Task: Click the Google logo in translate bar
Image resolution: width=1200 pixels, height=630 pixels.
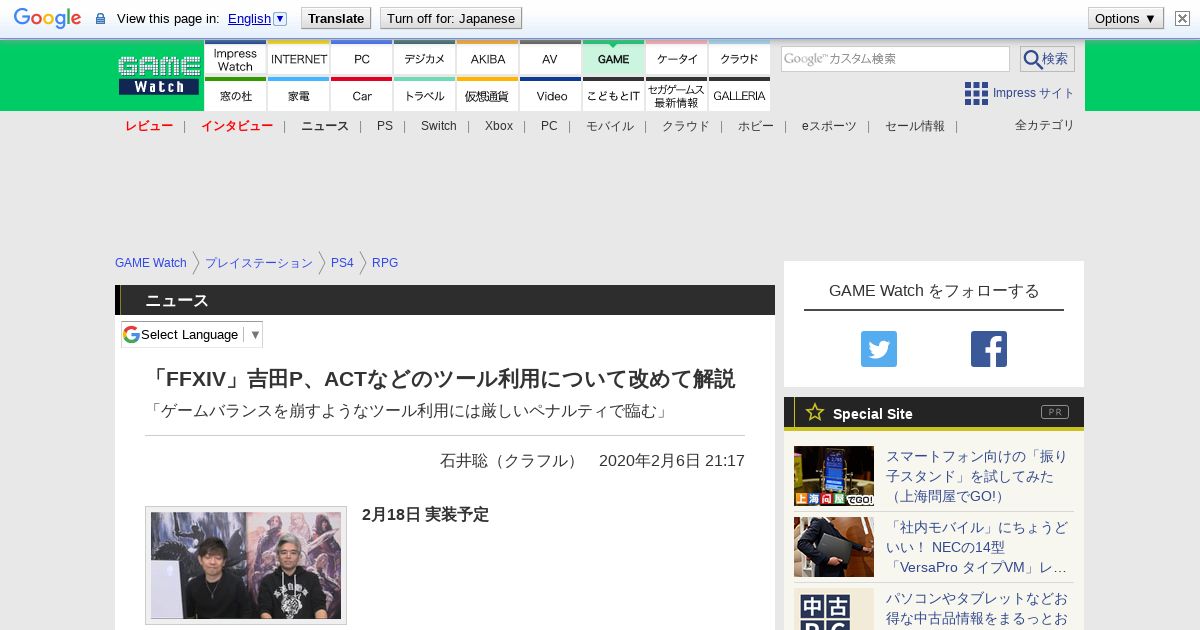Action: coord(47,18)
